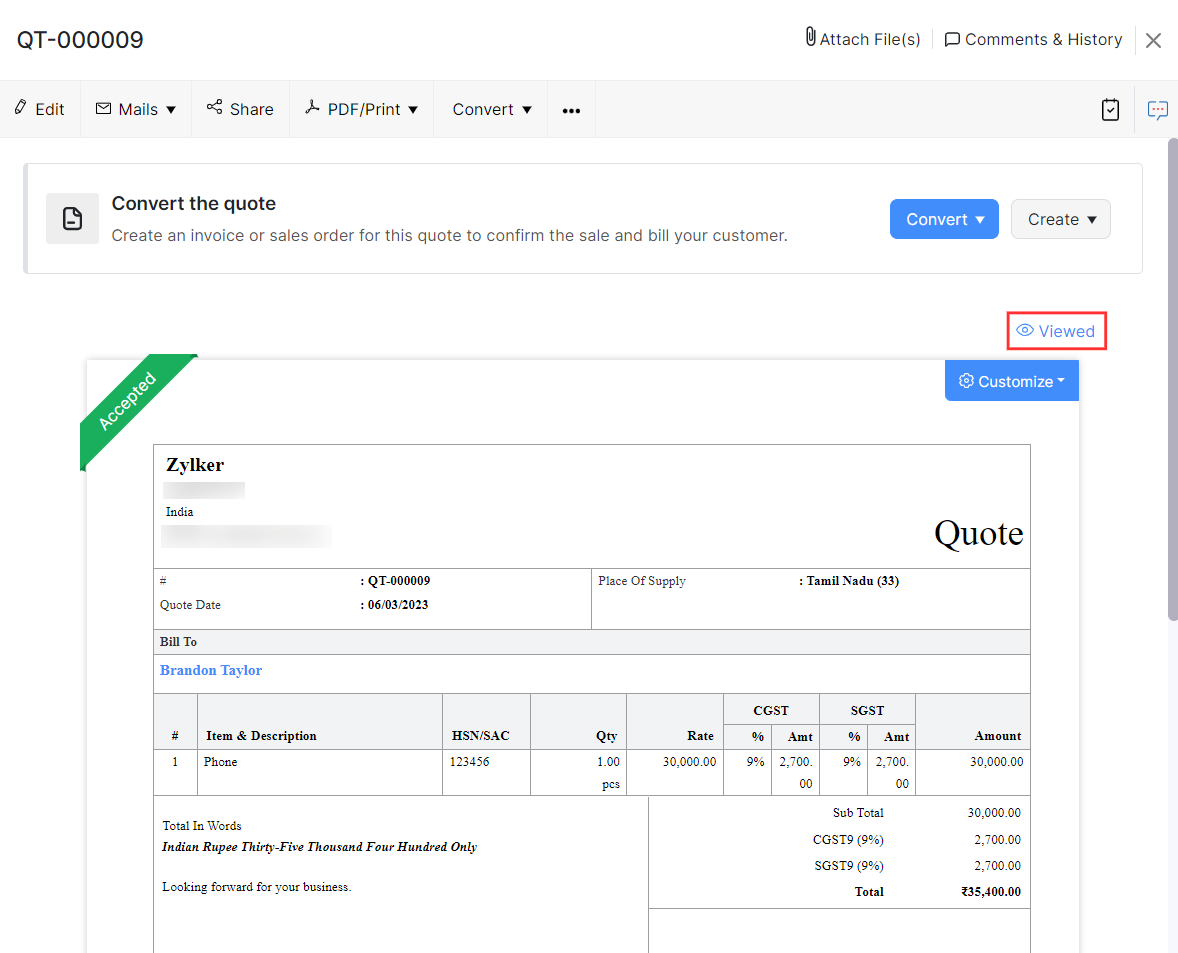Click the Edit pencil icon

coord(21,108)
